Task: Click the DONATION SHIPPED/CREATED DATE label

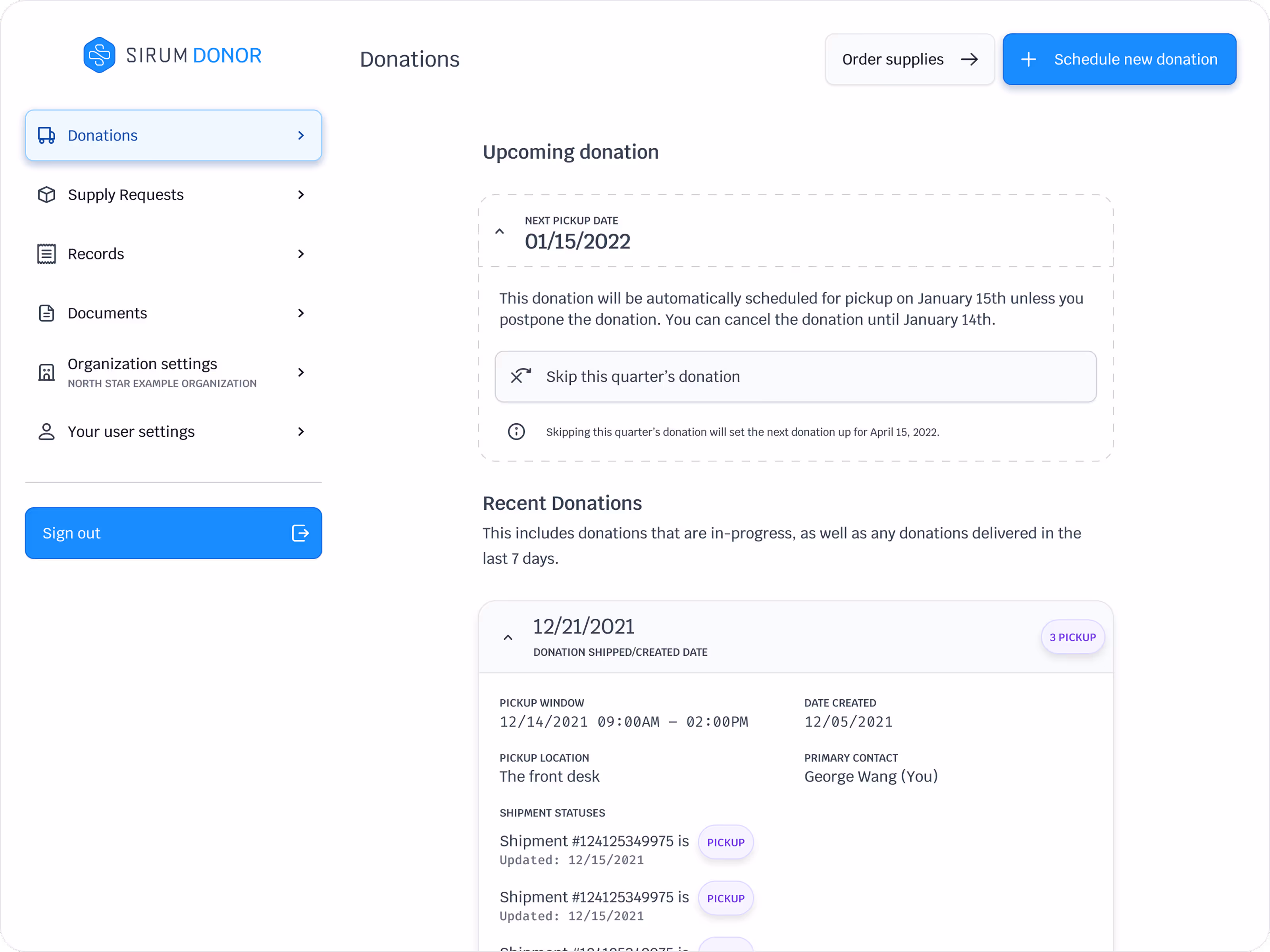Action: click(x=620, y=653)
